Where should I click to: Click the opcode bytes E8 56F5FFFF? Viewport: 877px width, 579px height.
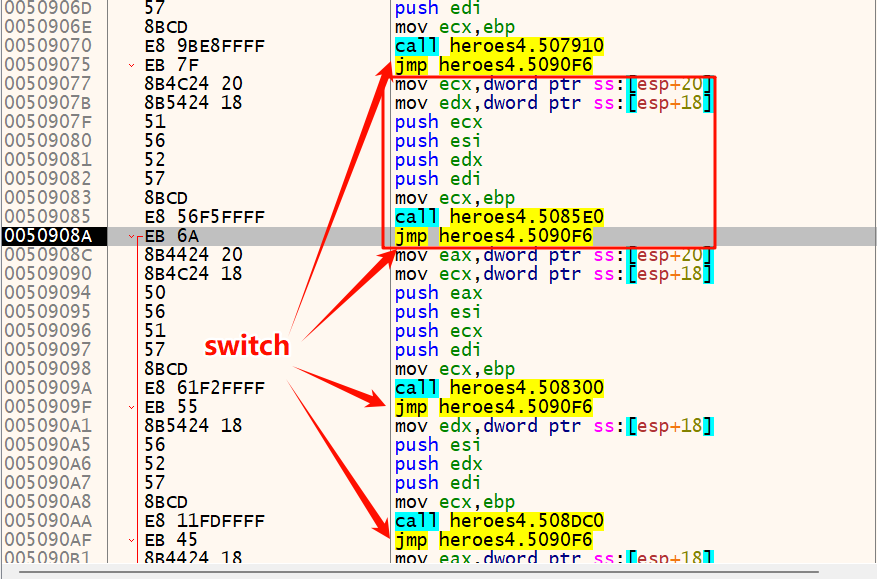point(205,217)
